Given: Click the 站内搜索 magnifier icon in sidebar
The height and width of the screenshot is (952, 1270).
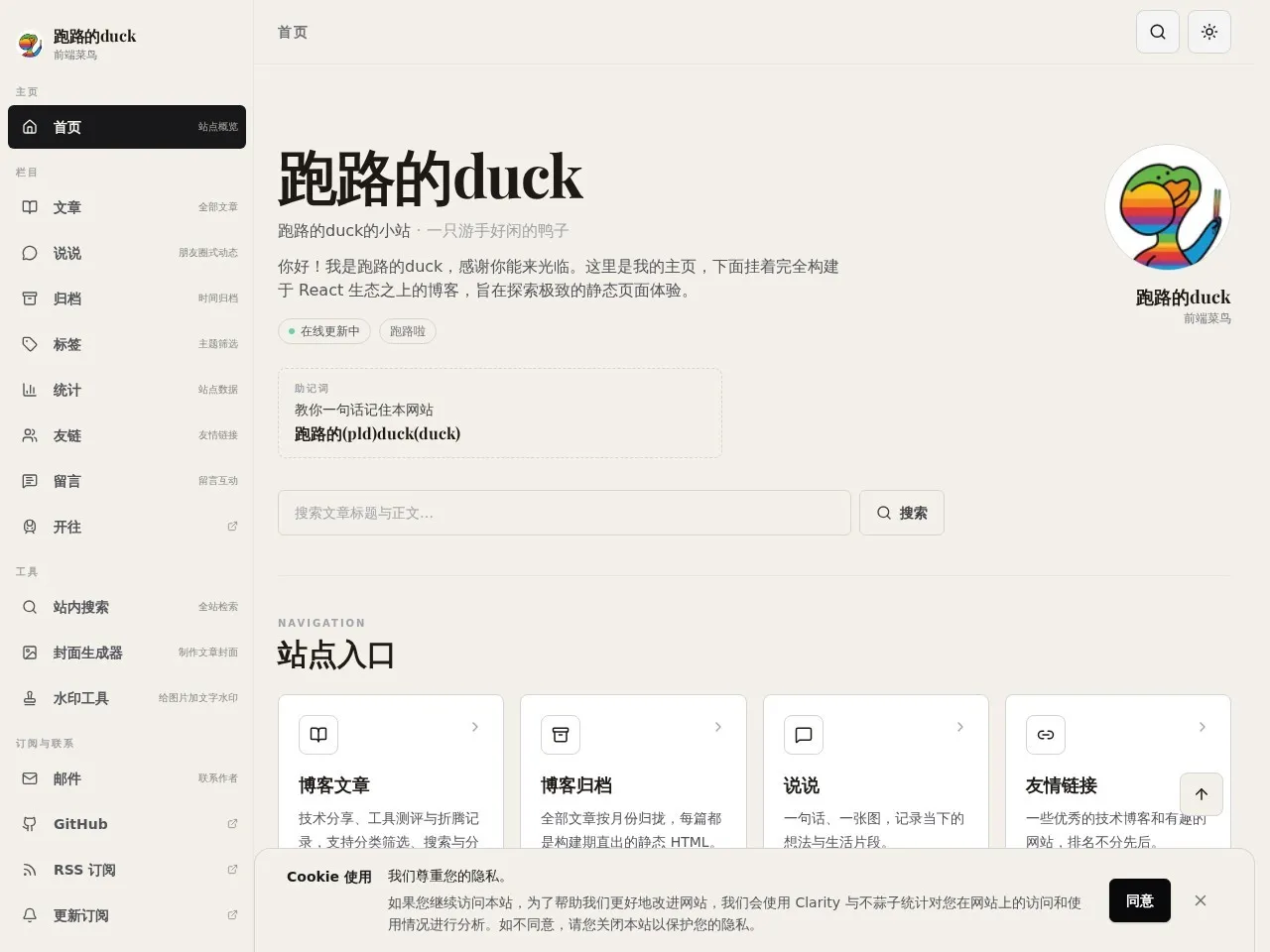Looking at the screenshot, I should (30, 607).
